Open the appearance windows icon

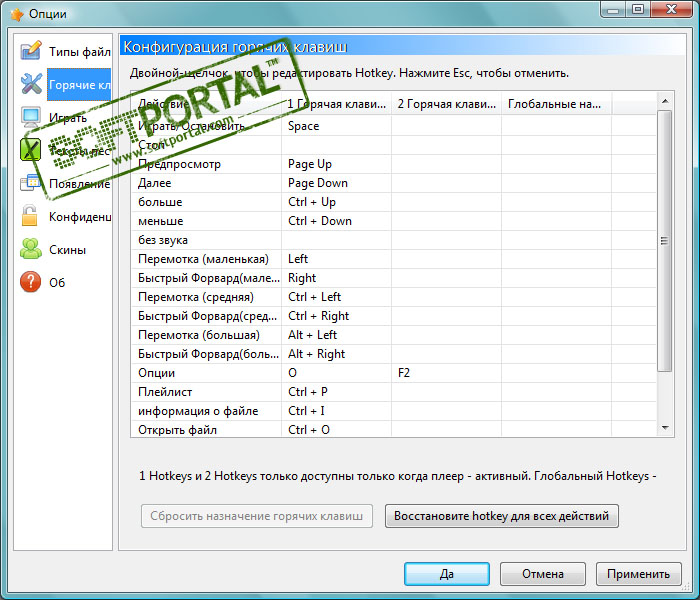pos(31,183)
